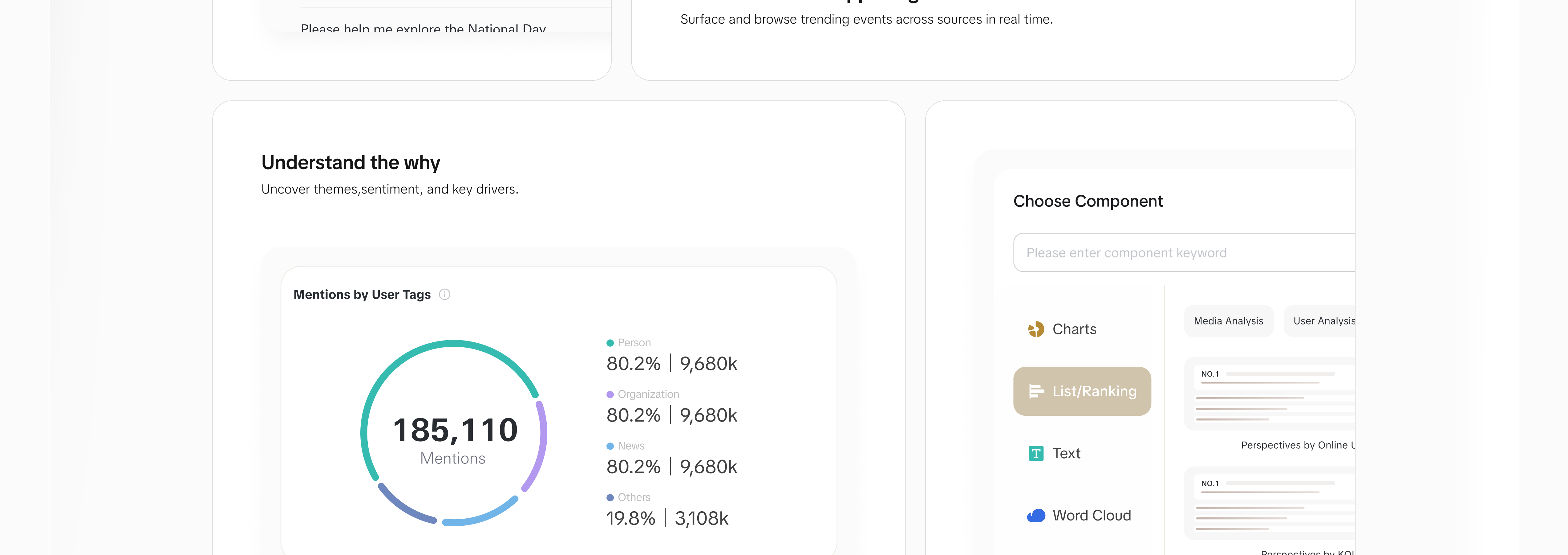Screen dimensions: 1568x555
Task: Click the 'Please help me explore the National Day' prompt
Action: point(423,28)
